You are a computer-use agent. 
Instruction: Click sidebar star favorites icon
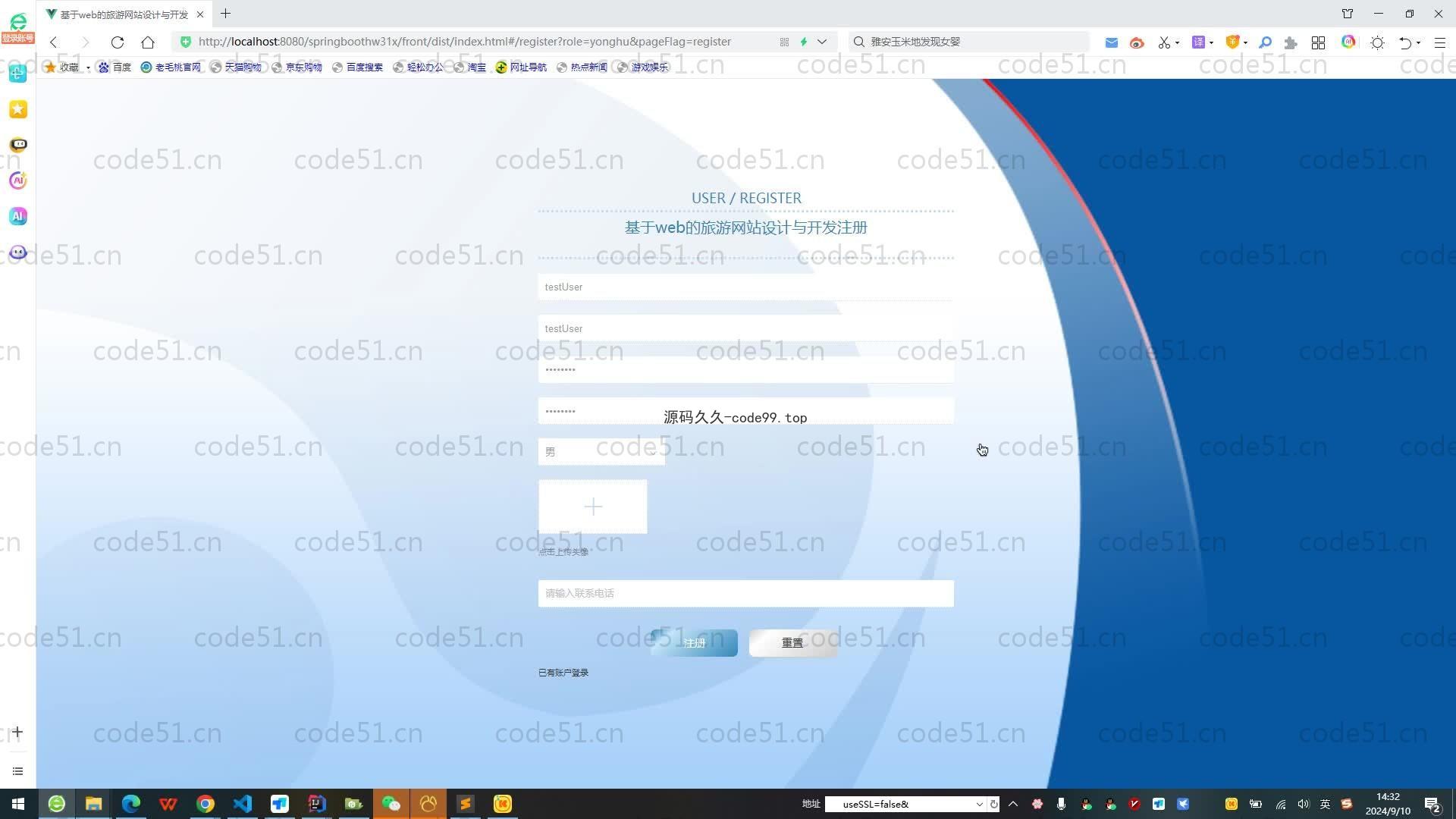point(18,109)
